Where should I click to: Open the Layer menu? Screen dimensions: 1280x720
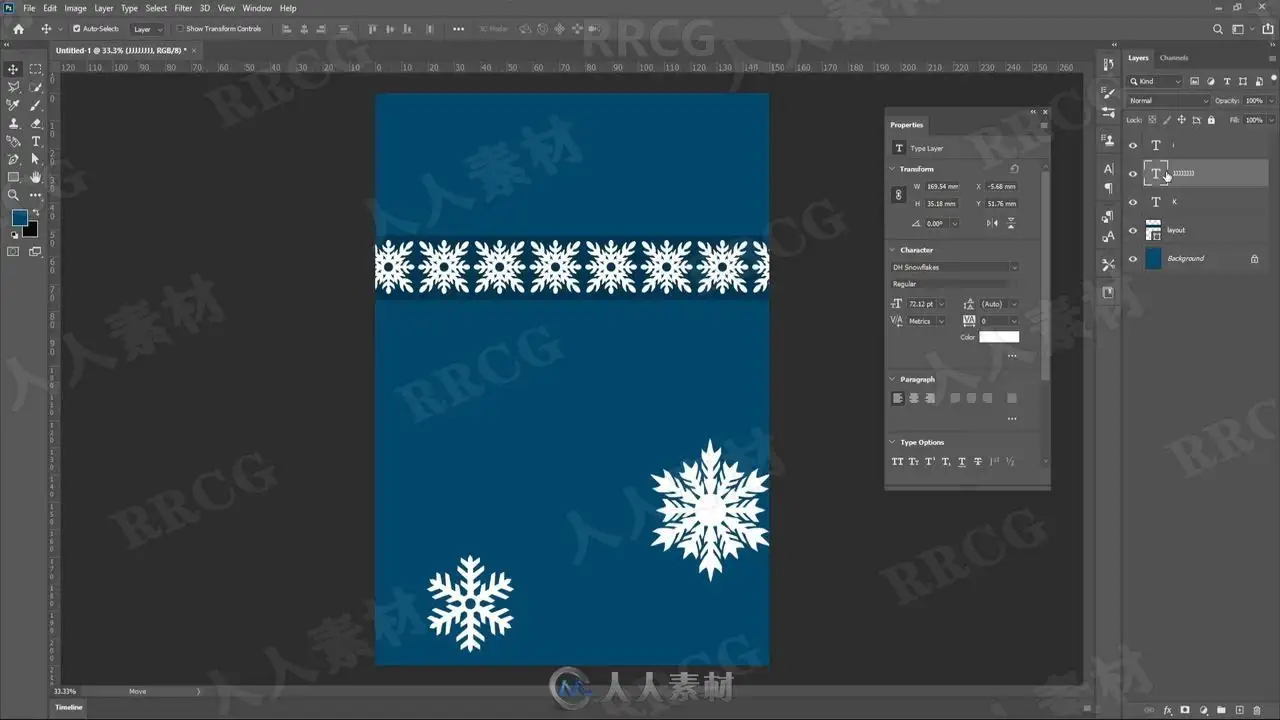tap(104, 8)
